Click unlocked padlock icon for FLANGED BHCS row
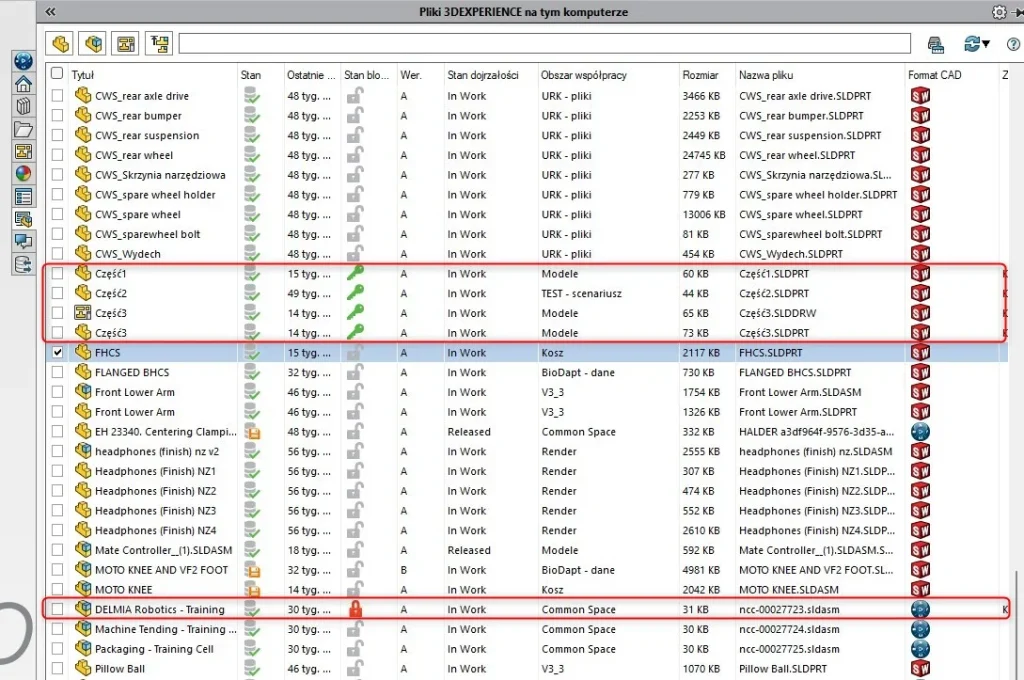The height and width of the screenshot is (680, 1024). pyautogui.click(x=355, y=372)
